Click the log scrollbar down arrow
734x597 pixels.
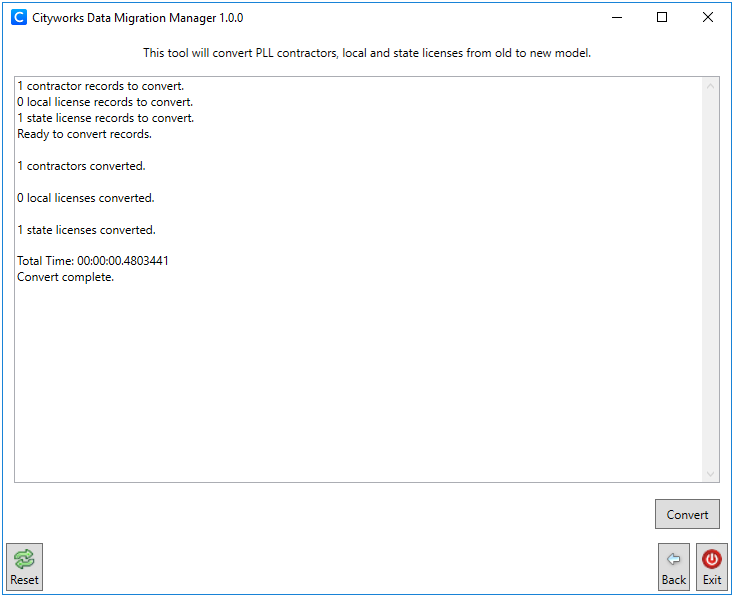(x=711, y=474)
